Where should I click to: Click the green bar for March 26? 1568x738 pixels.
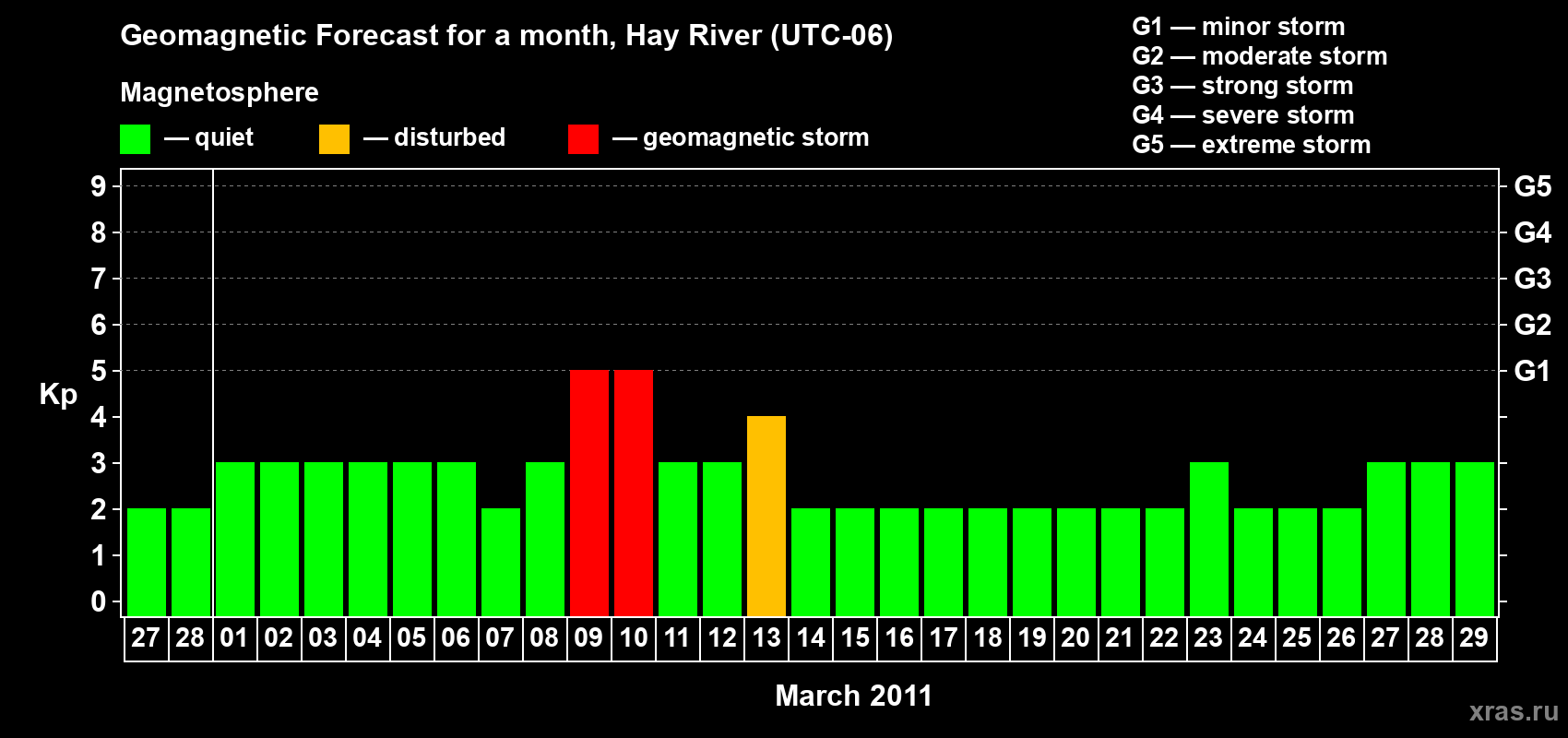(1342, 562)
